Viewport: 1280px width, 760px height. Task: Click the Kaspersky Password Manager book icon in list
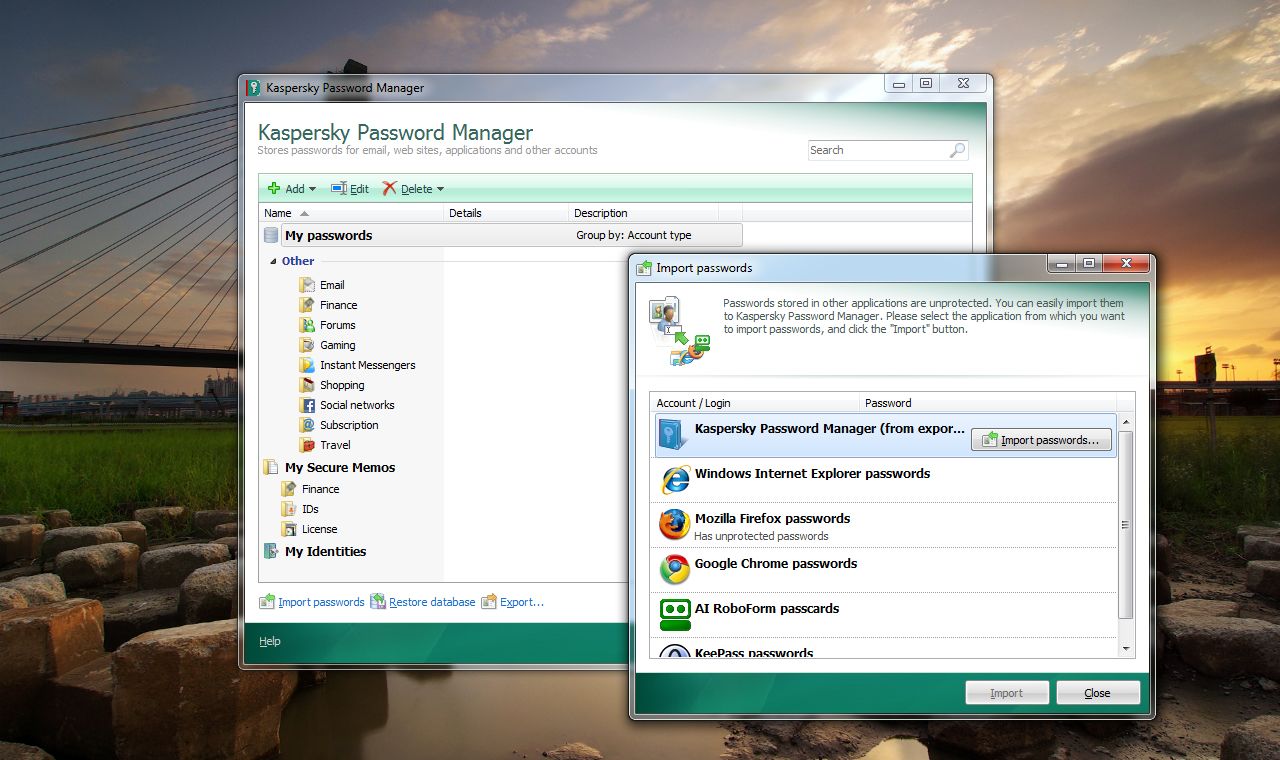coord(674,434)
